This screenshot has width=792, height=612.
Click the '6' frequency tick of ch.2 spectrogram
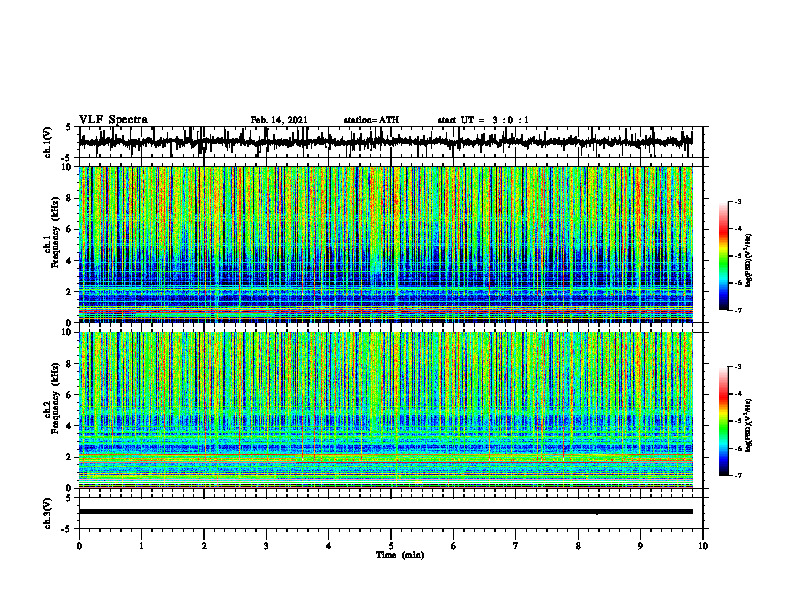70,395
